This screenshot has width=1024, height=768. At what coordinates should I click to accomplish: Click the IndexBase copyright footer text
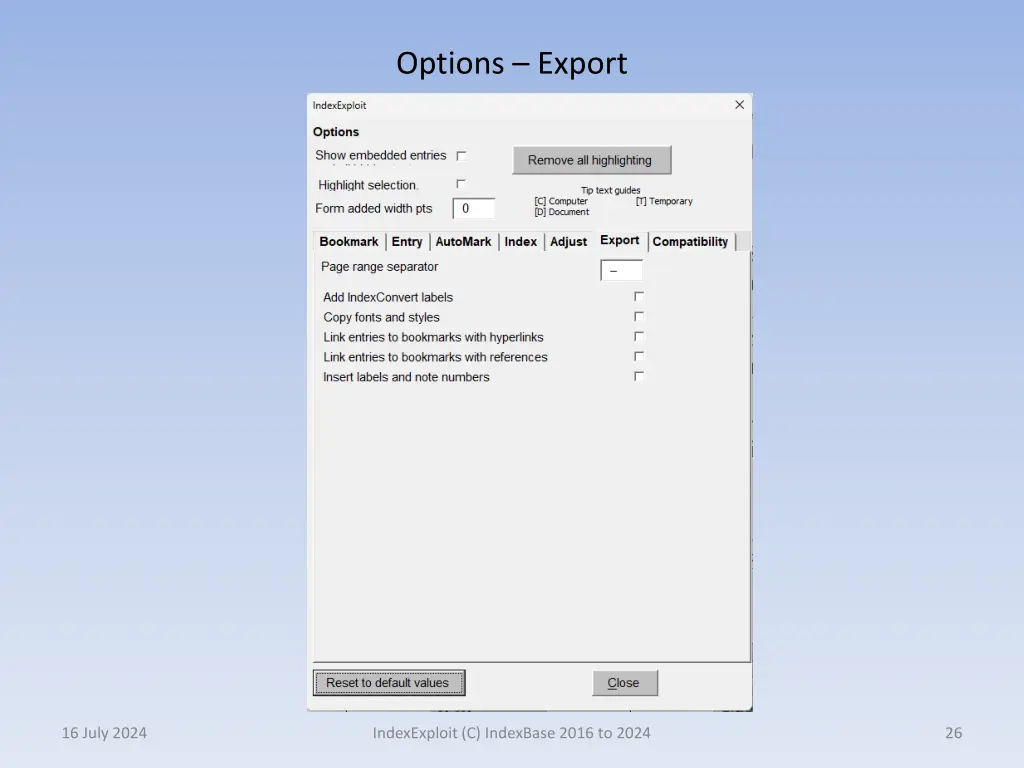(512, 733)
